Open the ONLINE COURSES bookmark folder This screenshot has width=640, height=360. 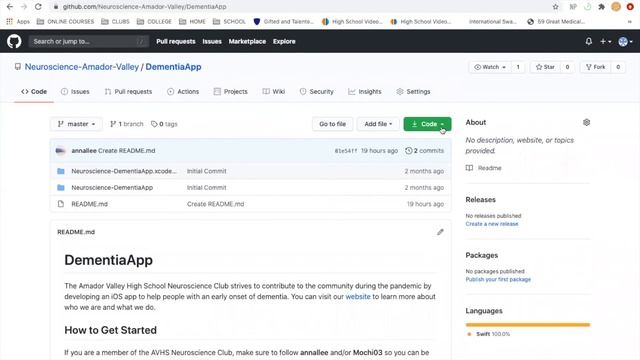[65, 22]
